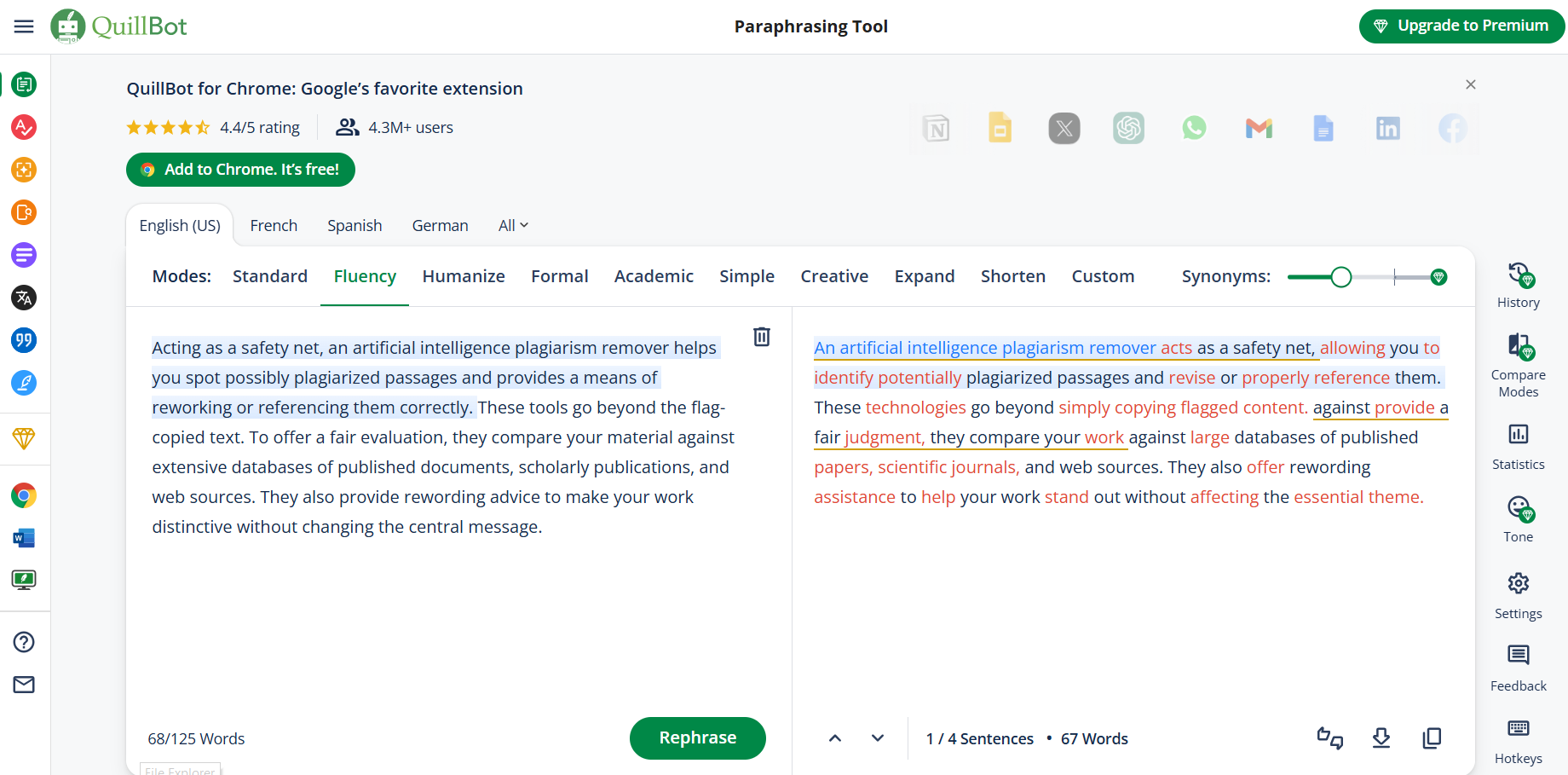Copy the paraphrased text to clipboard
This screenshot has height=775, width=1568.
(x=1432, y=738)
